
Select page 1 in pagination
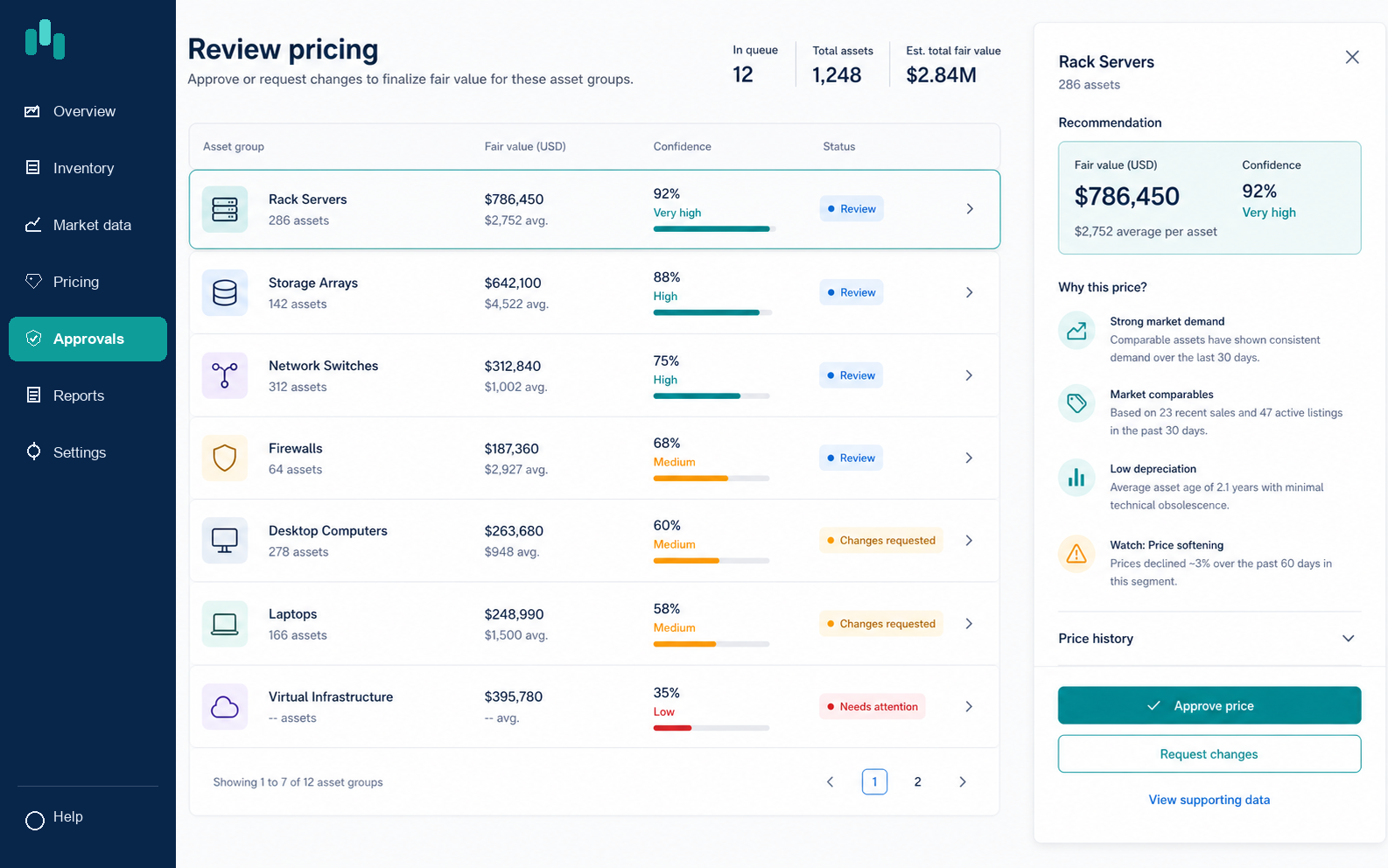tap(874, 781)
